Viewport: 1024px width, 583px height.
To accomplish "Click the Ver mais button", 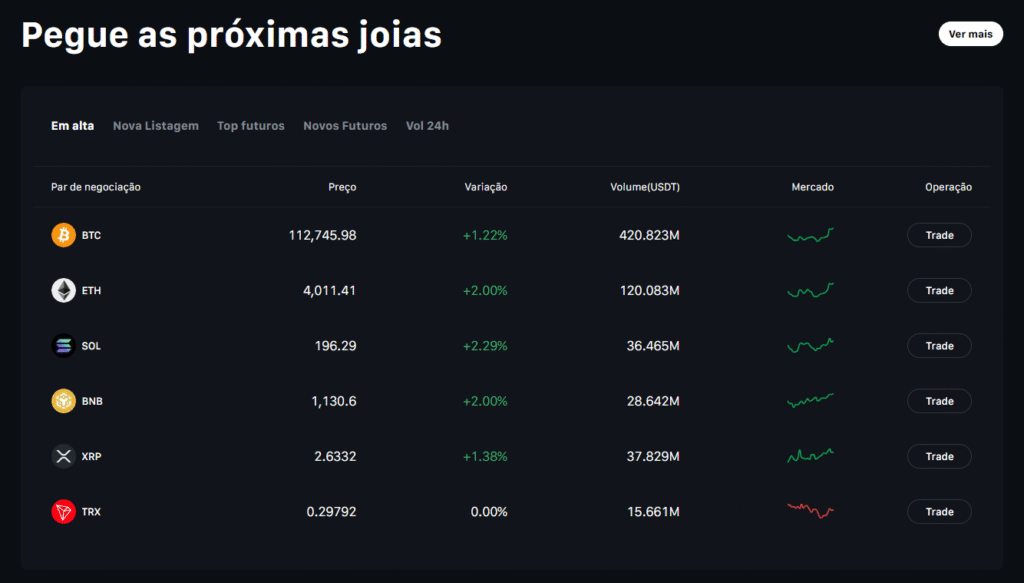I will point(970,33).
